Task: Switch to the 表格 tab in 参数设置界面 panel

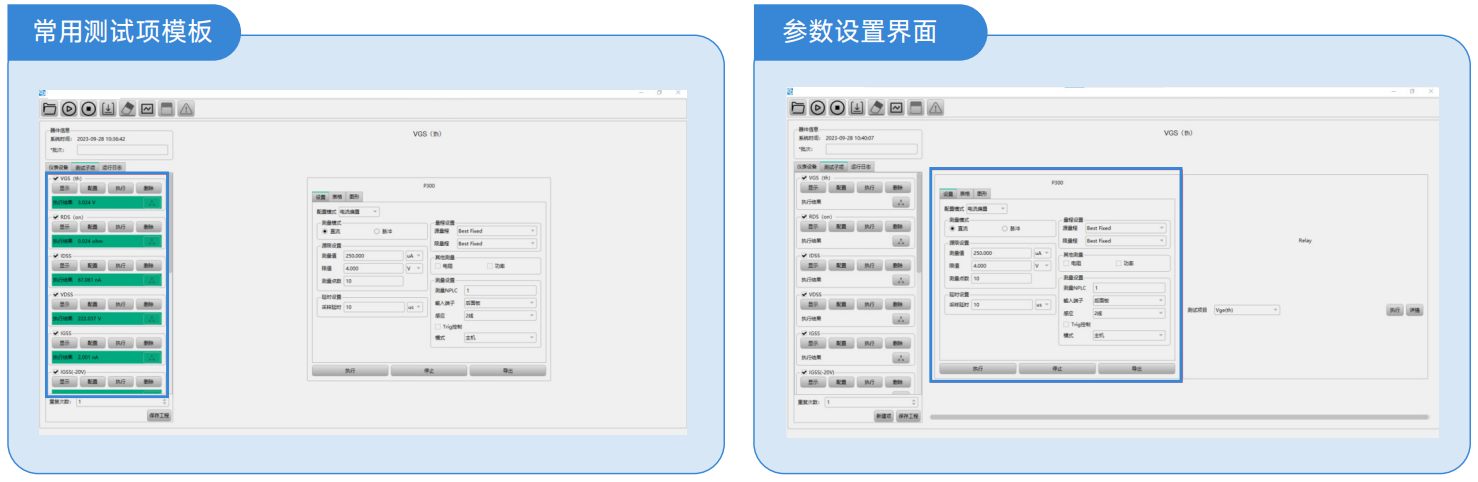Action: tap(965, 194)
